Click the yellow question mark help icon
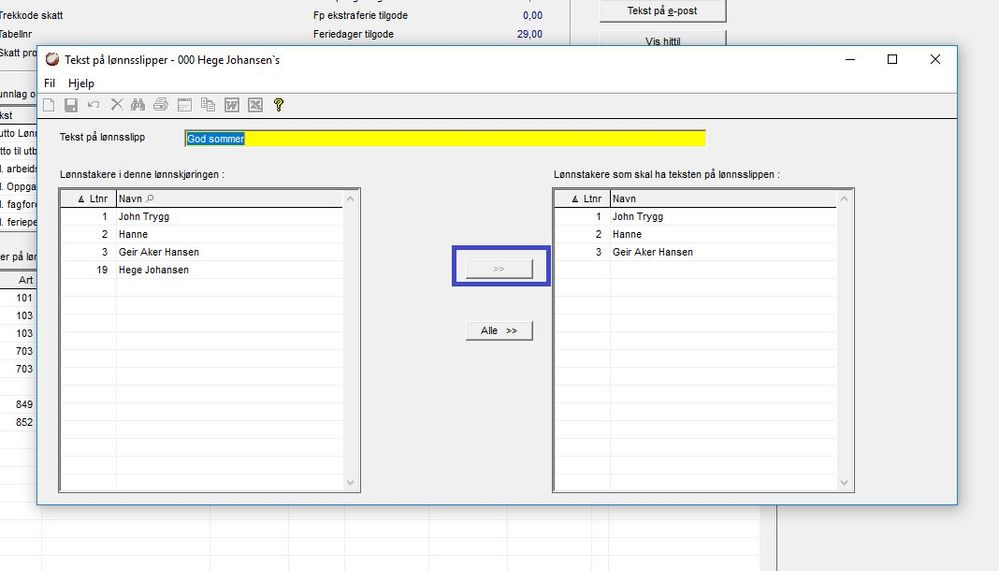The height and width of the screenshot is (571, 999). (x=278, y=105)
